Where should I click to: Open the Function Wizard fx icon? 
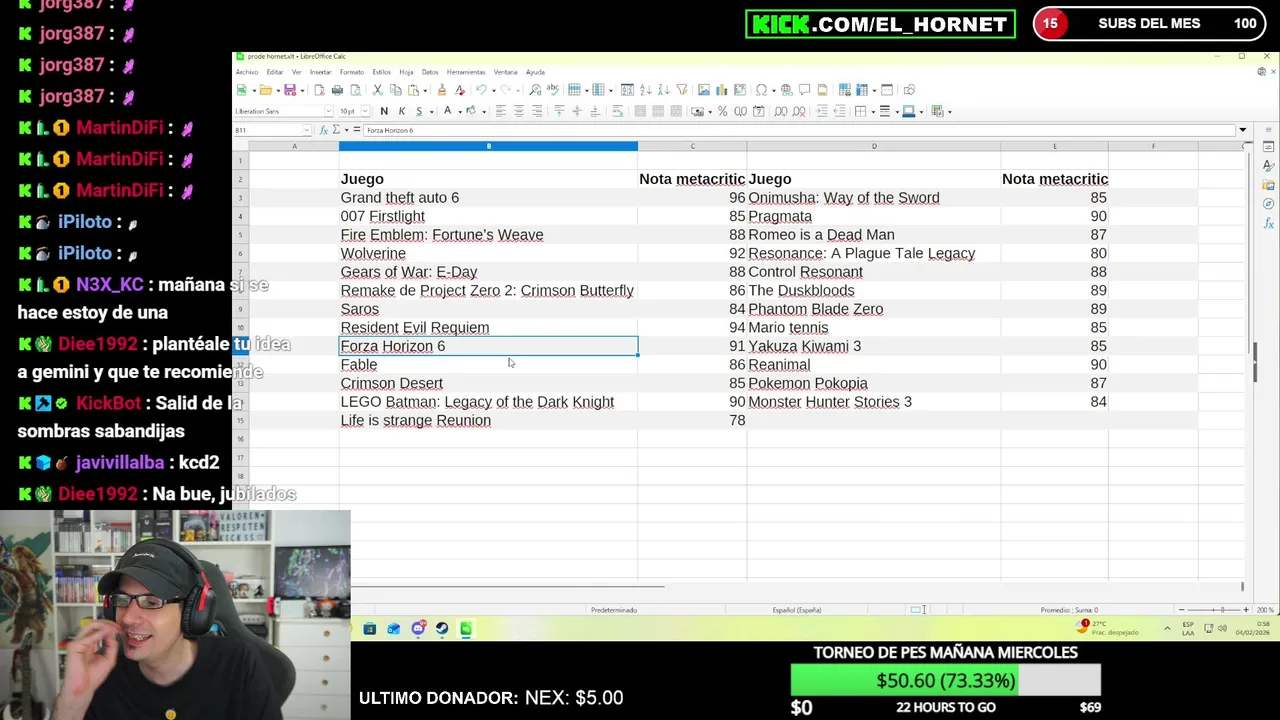324,130
